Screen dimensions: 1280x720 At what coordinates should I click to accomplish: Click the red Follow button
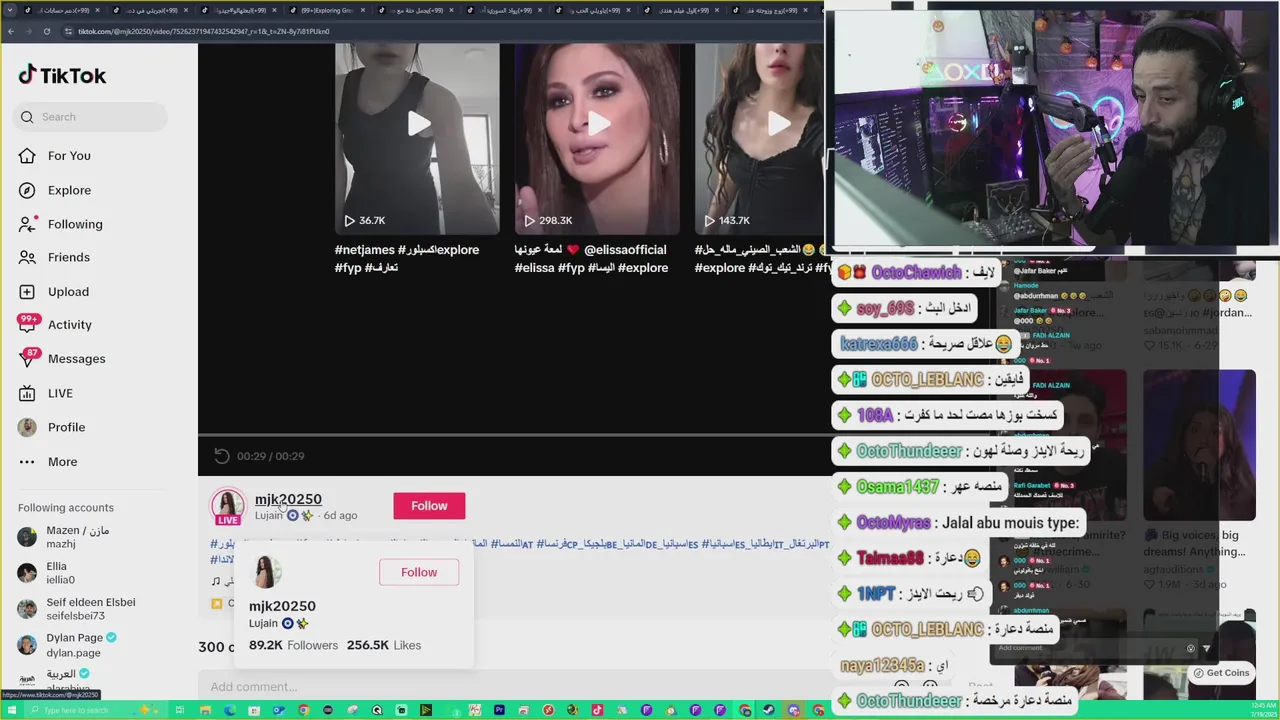pos(429,506)
